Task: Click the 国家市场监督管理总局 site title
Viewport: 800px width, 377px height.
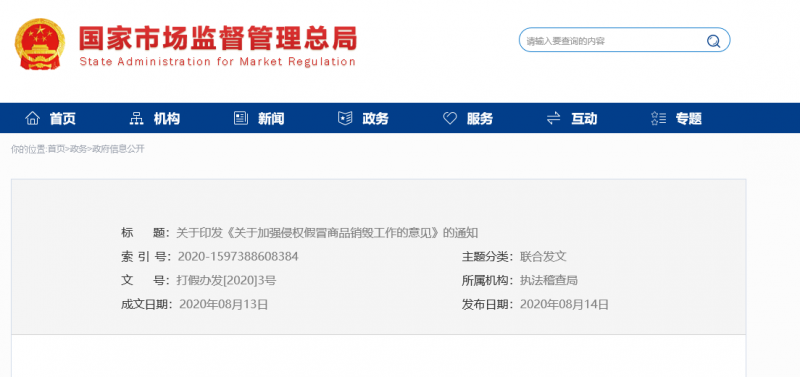Action: point(218,38)
